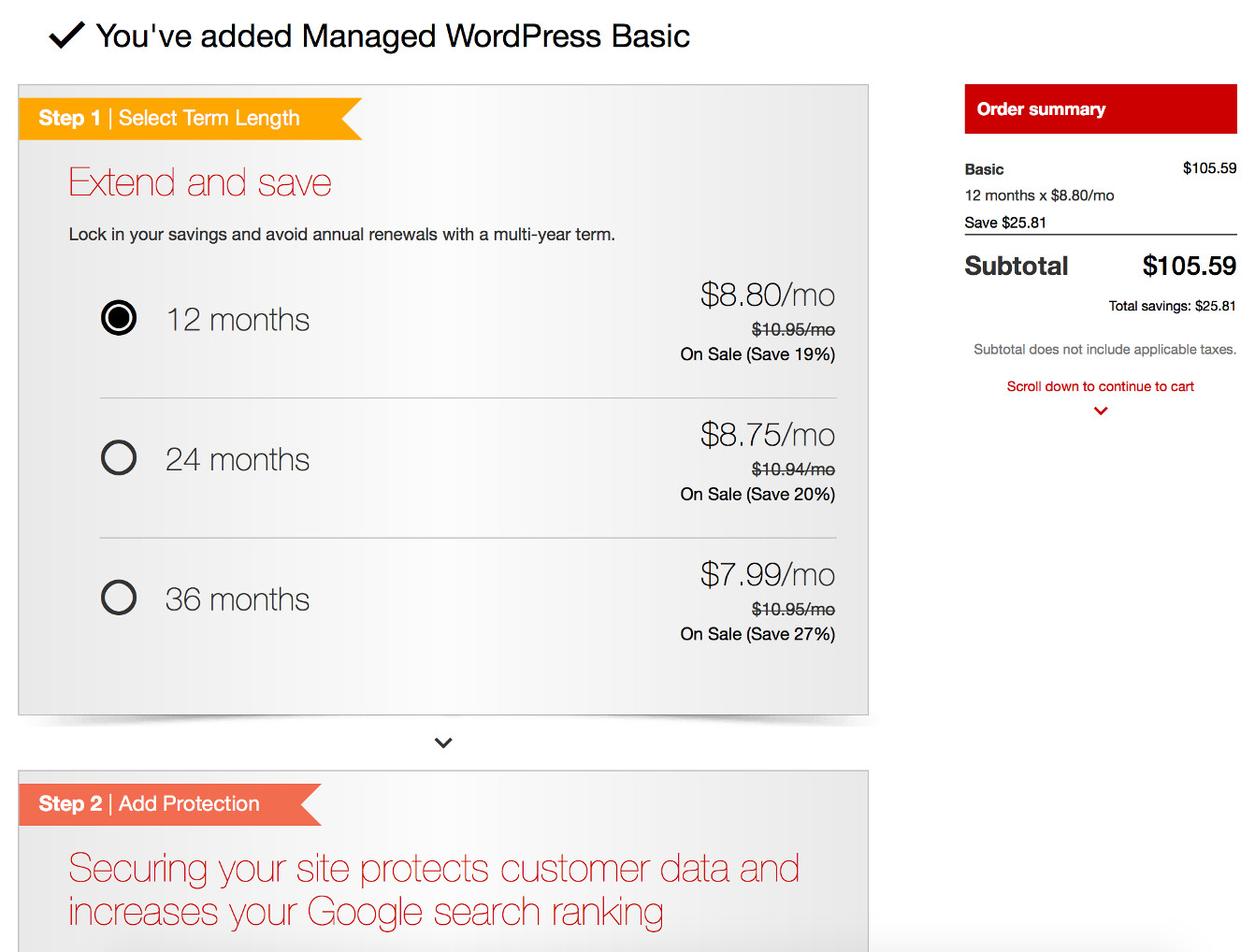Click the Step 2 Add Protection banner

170,804
